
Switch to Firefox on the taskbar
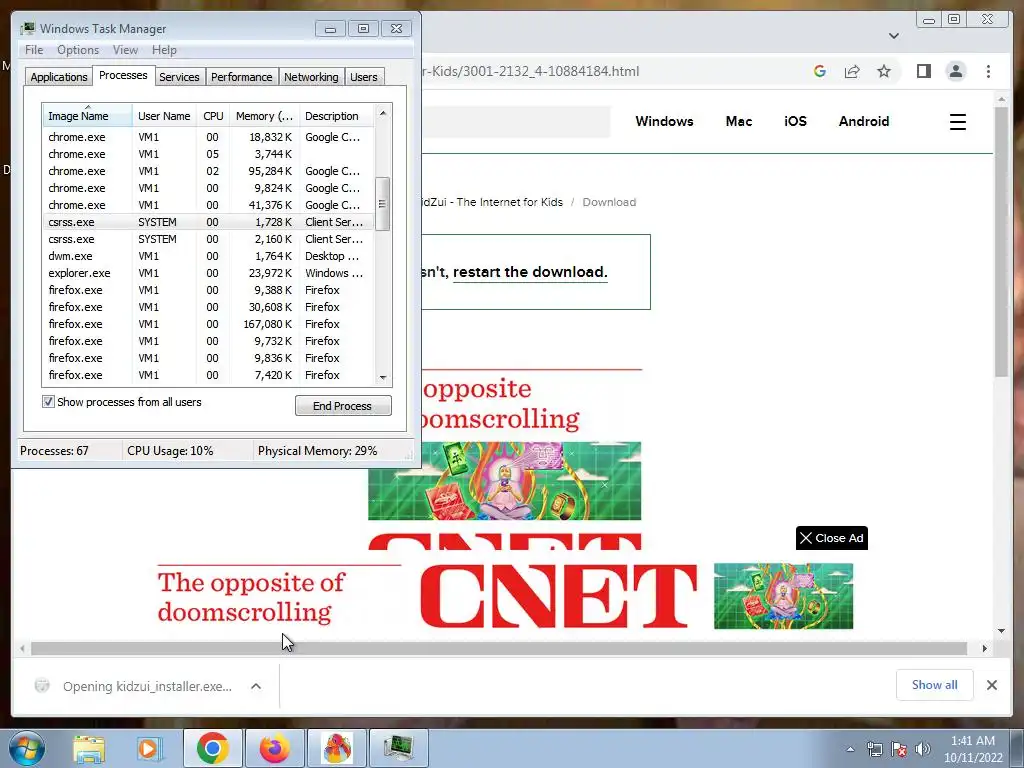point(274,748)
